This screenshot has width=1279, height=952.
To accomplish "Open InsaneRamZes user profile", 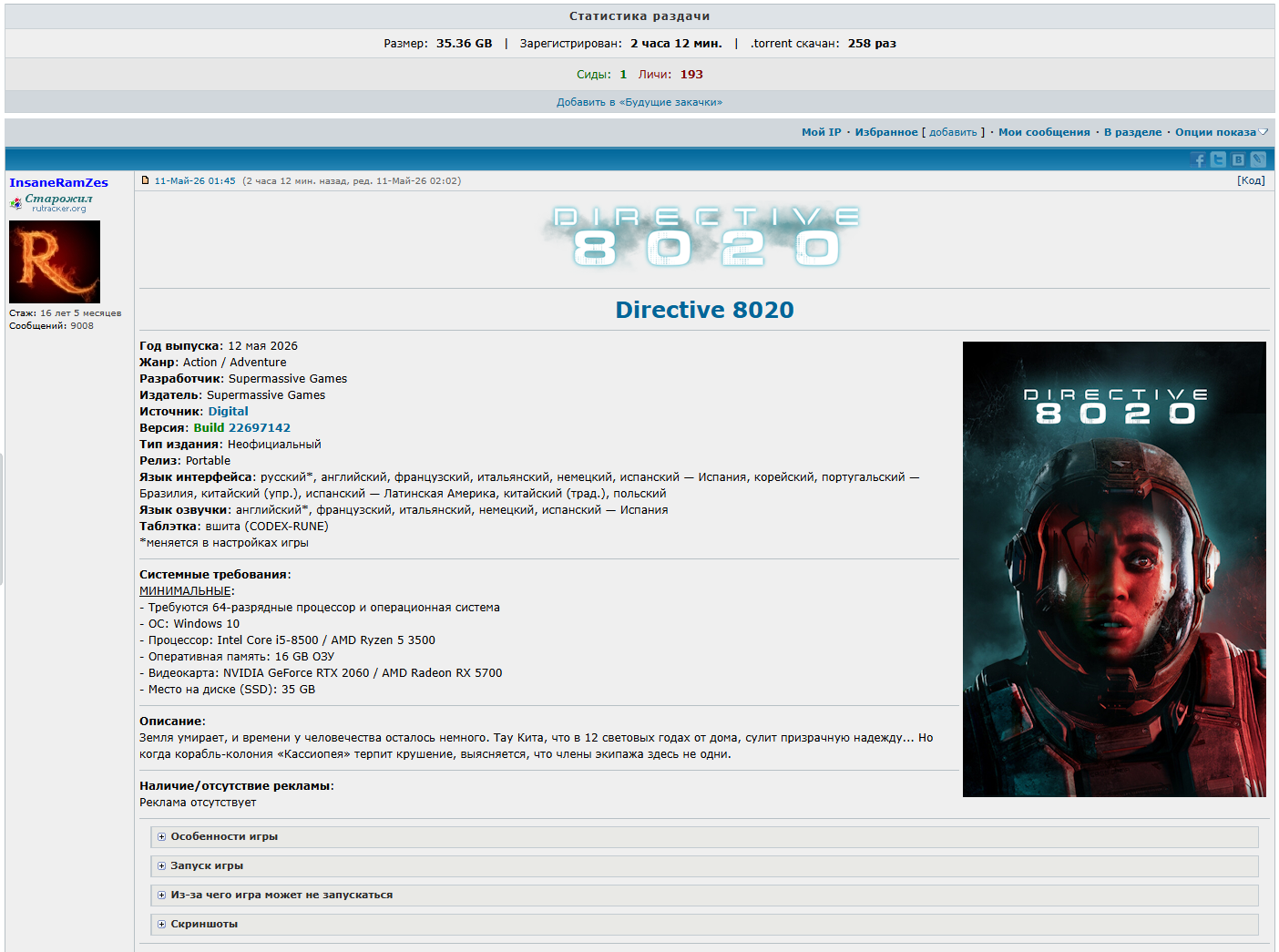I will 58,183.
